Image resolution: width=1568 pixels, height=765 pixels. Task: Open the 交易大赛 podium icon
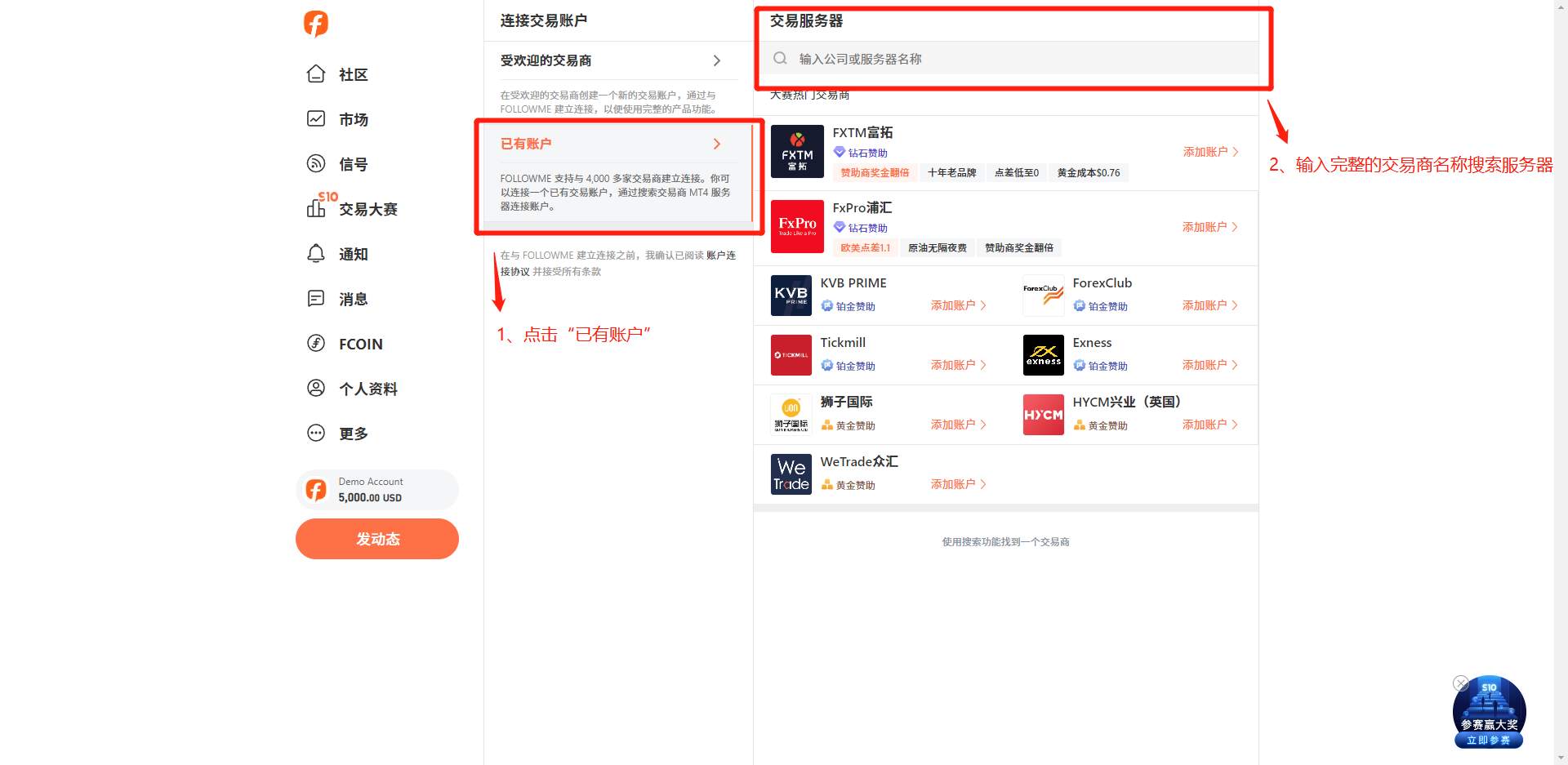tap(316, 209)
